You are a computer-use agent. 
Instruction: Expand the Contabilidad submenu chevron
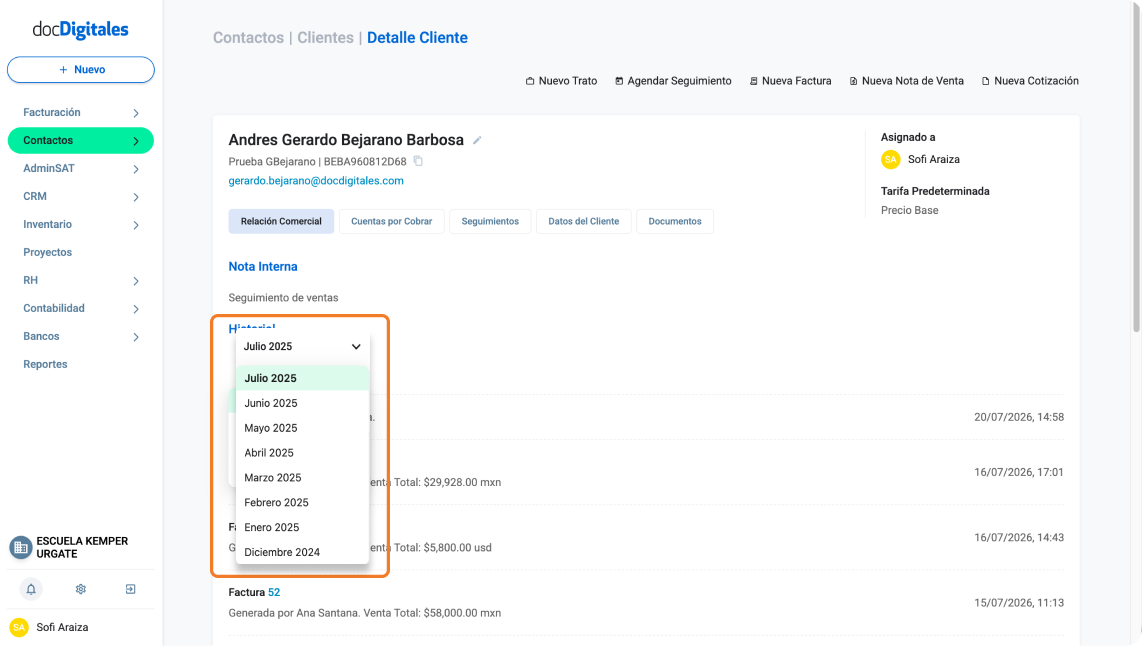point(136,309)
